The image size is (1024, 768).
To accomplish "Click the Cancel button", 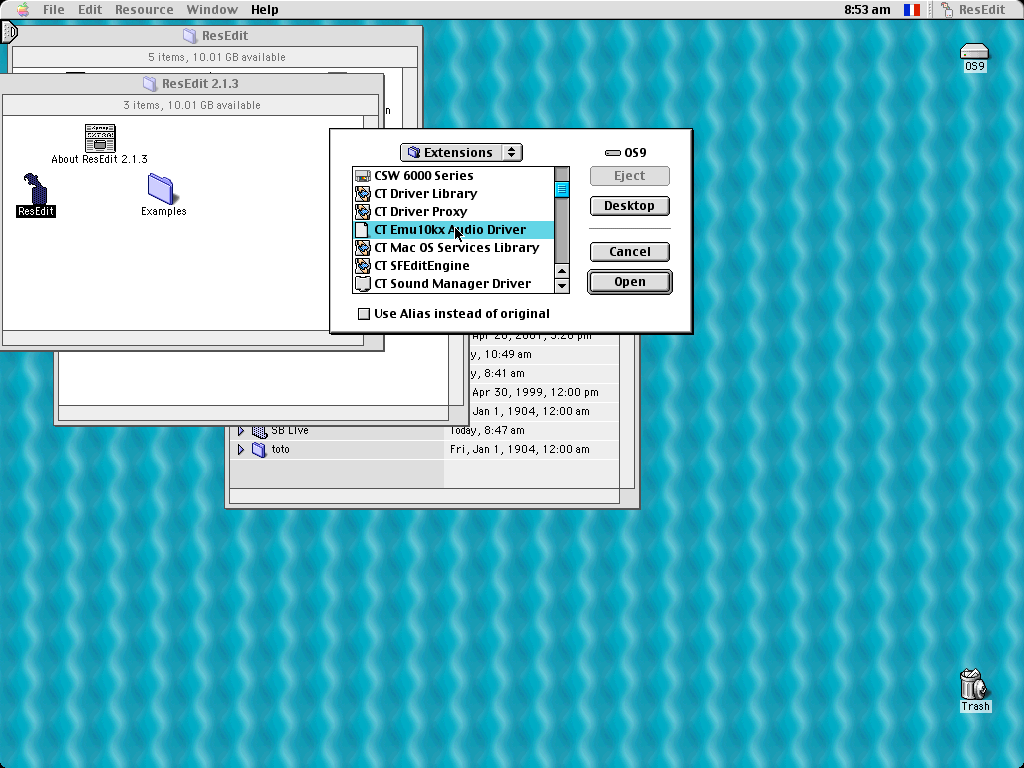I will [x=630, y=252].
